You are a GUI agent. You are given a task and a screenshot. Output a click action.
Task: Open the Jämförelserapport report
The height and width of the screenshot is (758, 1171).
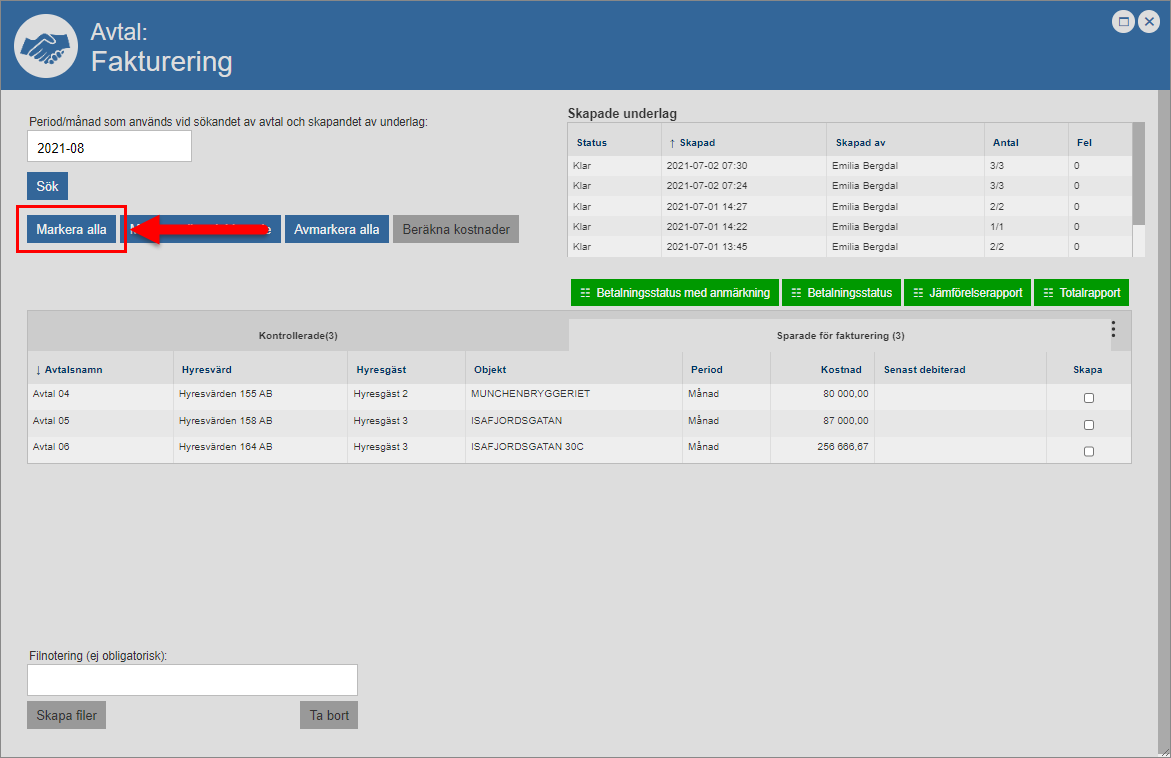pyautogui.click(x=967, y=293)
